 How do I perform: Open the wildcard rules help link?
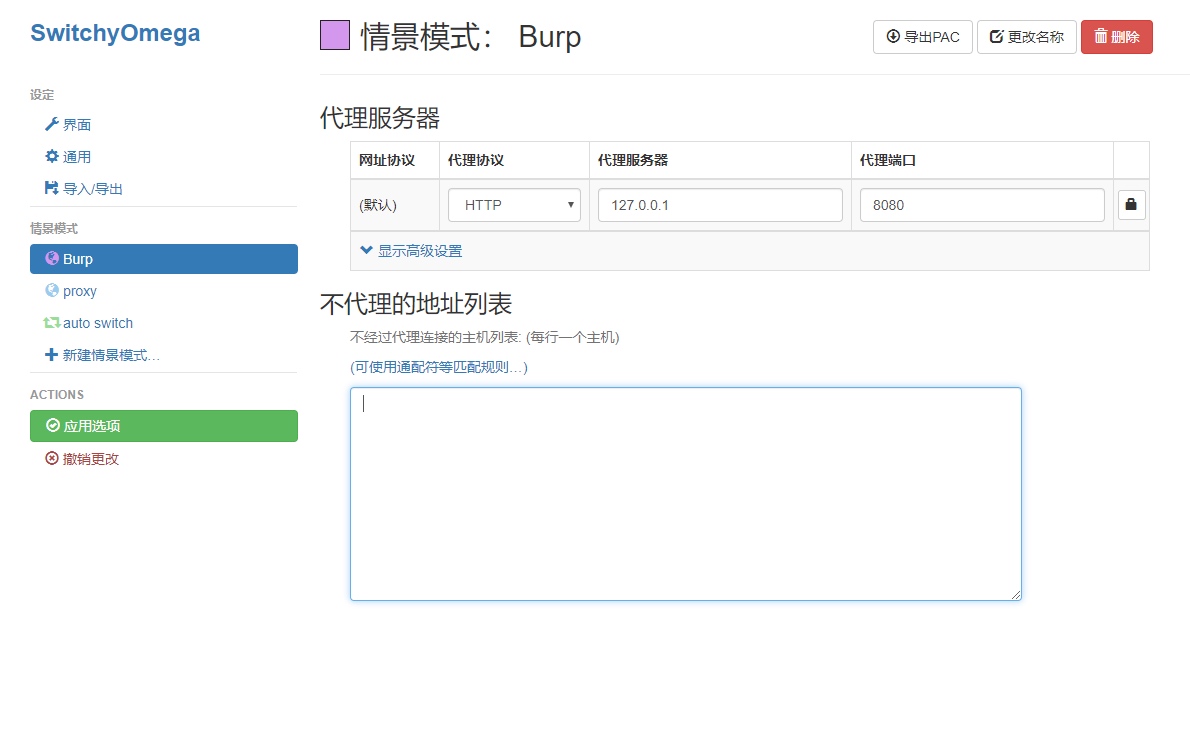click(439, 367)
